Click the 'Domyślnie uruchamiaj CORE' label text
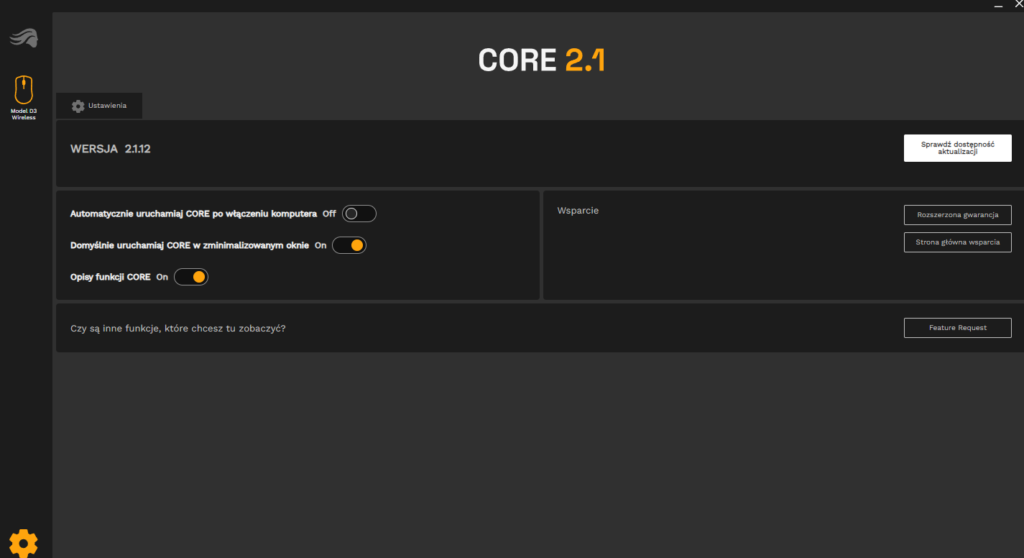The width and height of the screenshot is (1024, 558). tap(189, 245)
